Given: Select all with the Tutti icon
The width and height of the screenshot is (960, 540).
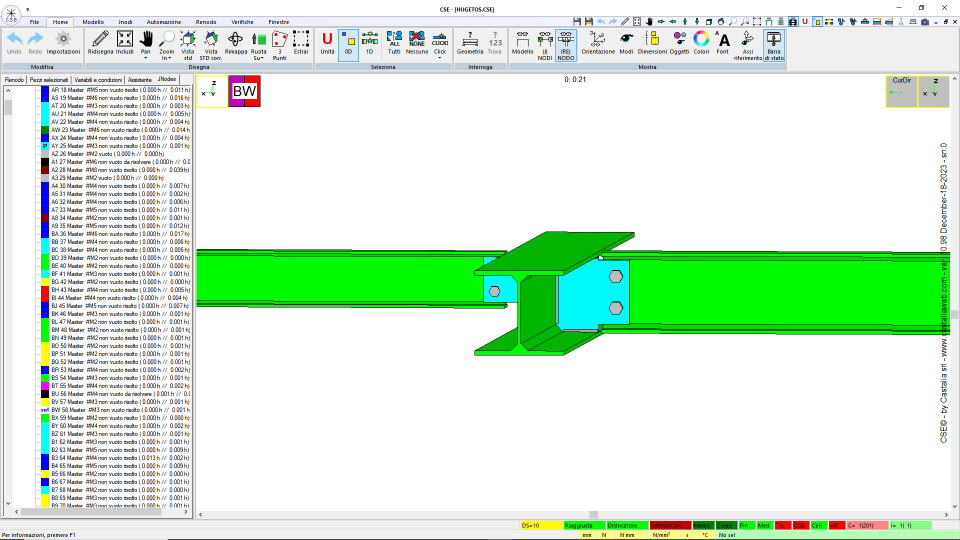Looking at the screenshot, I should pos(394,43).
